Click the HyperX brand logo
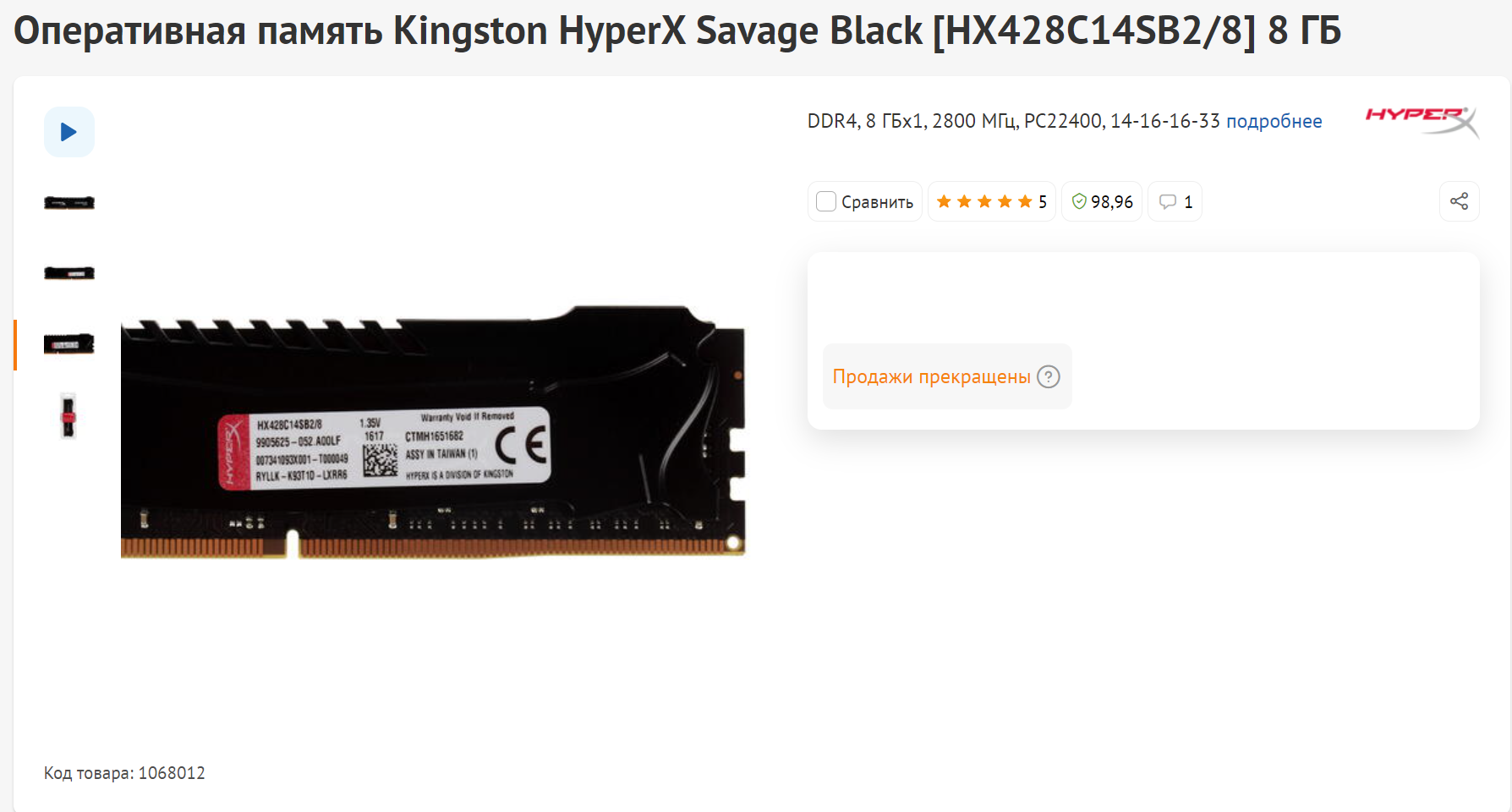 [x=1422, y=122]
